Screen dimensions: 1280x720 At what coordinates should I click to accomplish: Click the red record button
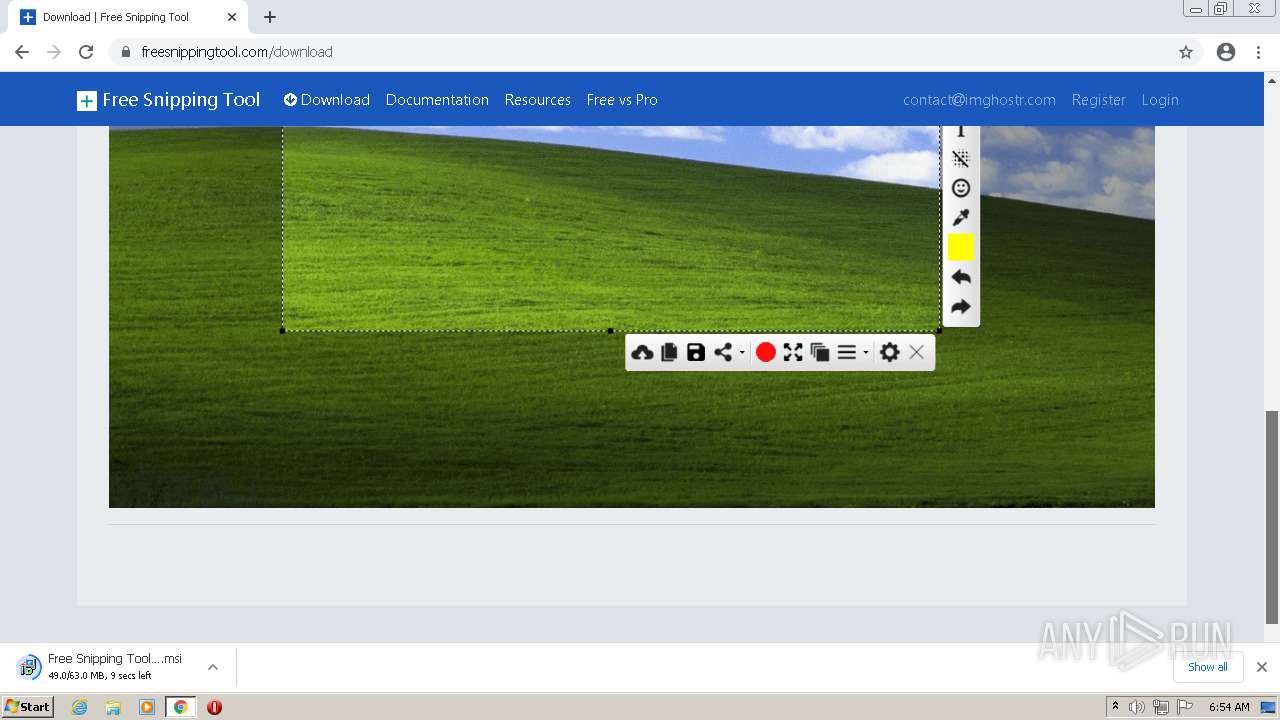766,352
